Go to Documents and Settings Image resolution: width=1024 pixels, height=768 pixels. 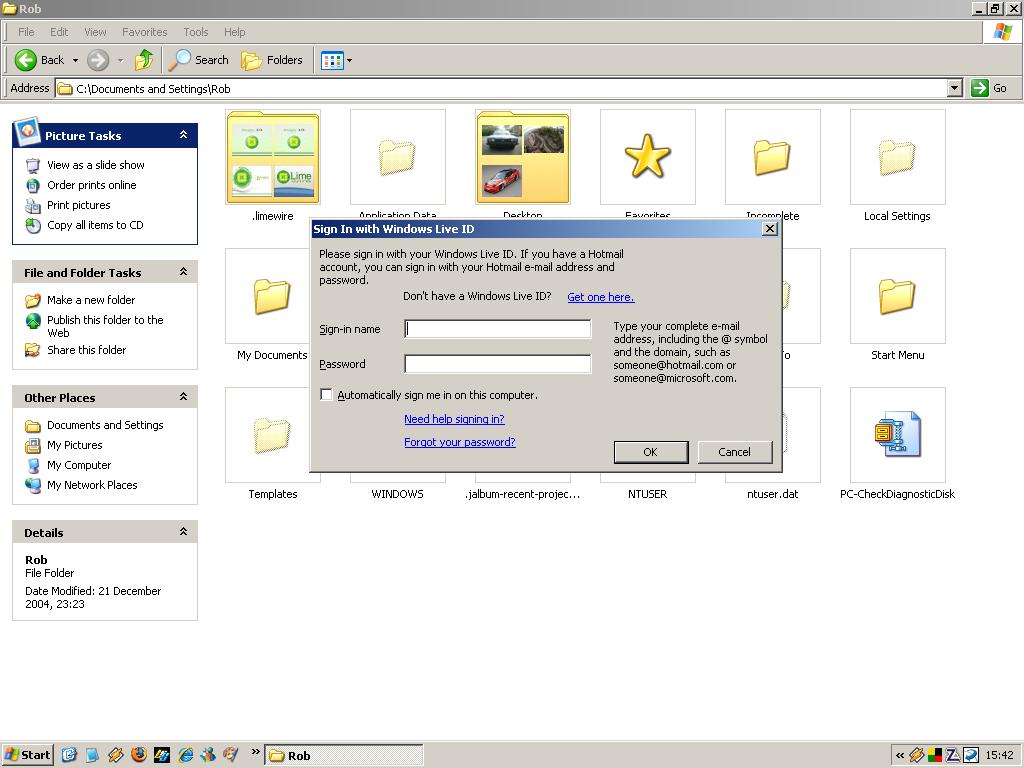[x=105, y=425]
